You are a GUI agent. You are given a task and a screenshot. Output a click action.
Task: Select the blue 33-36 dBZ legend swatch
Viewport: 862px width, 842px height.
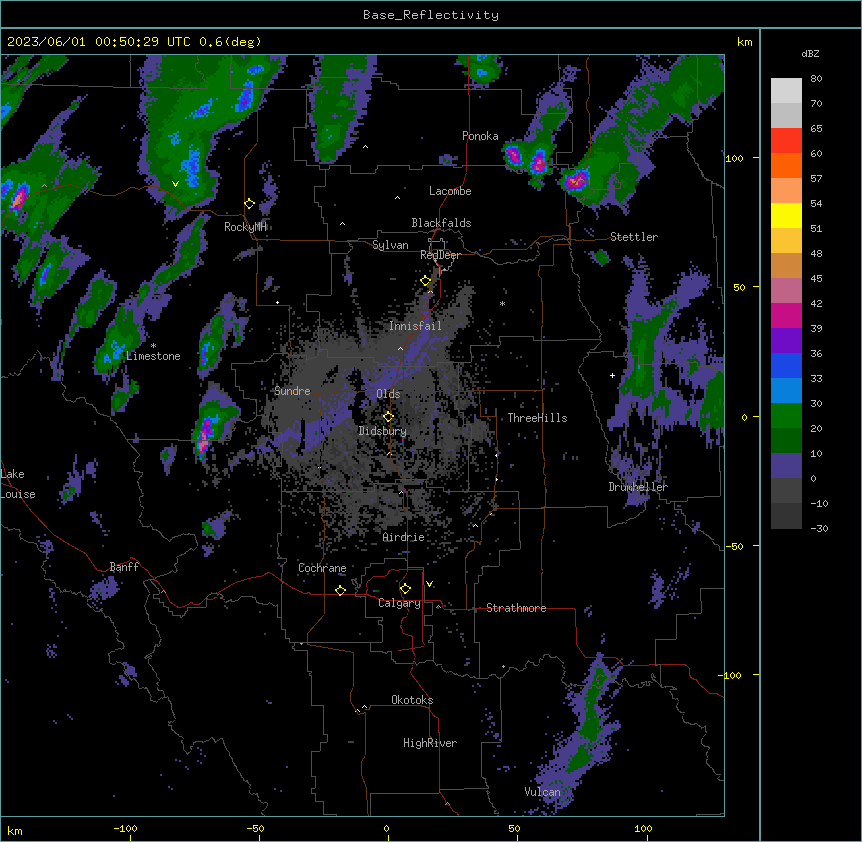[786, 365]
